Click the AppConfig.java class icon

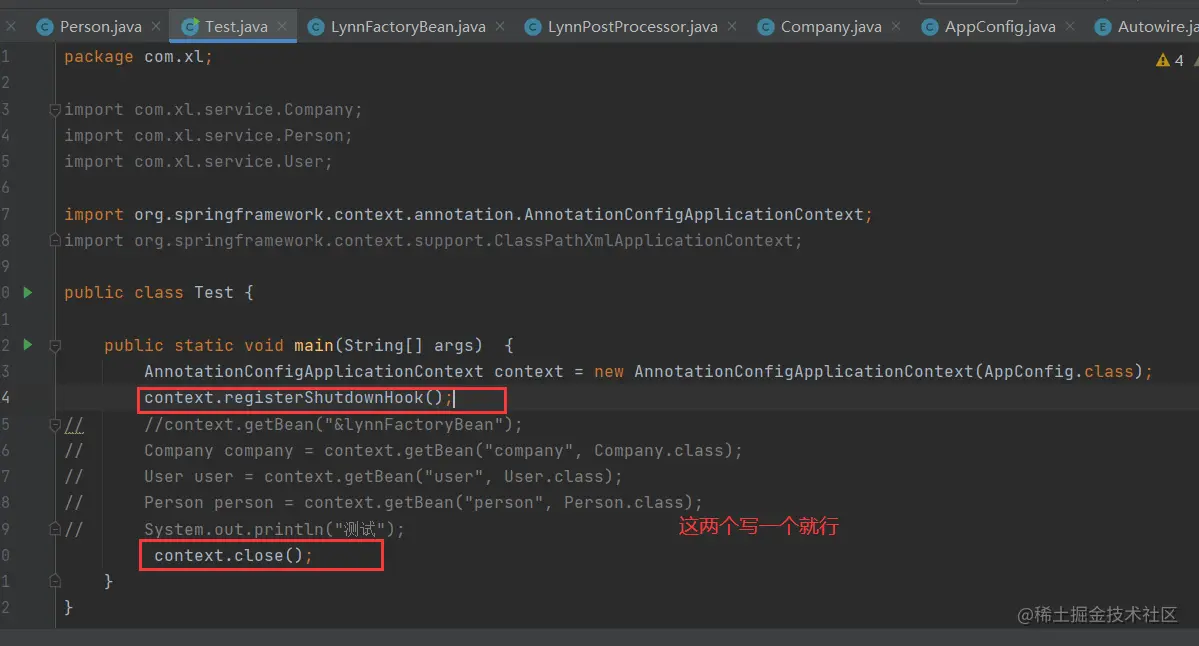tap(930, 28)
